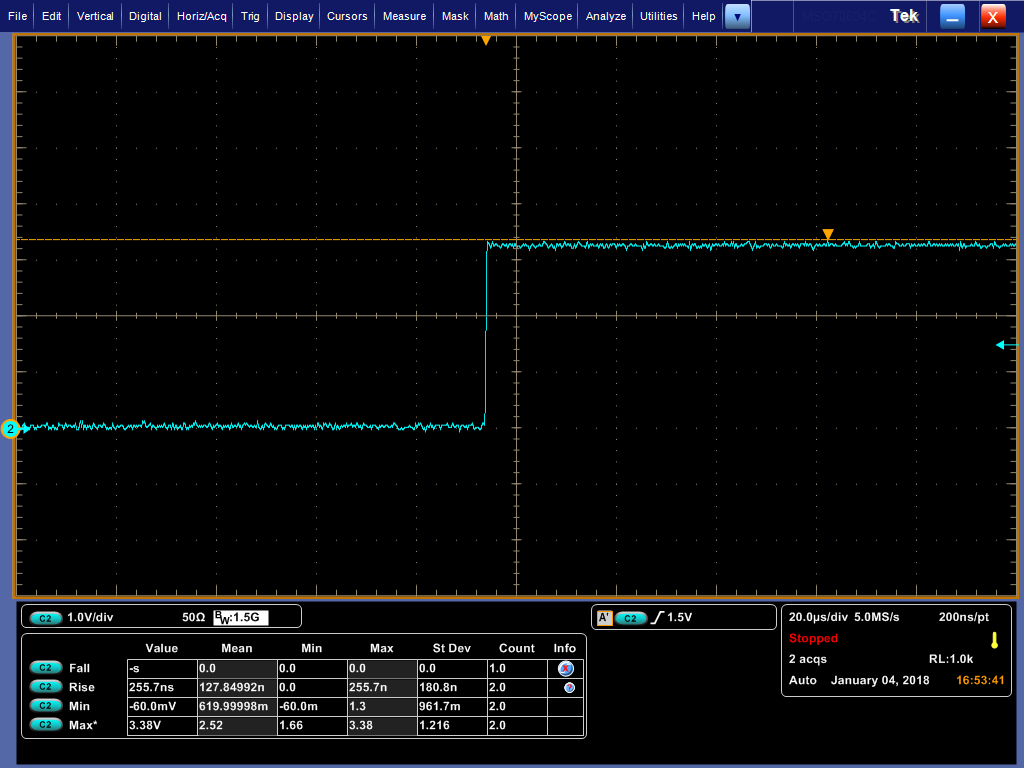
Task: Open the Trig menu
Action: (x=250, y=16)
